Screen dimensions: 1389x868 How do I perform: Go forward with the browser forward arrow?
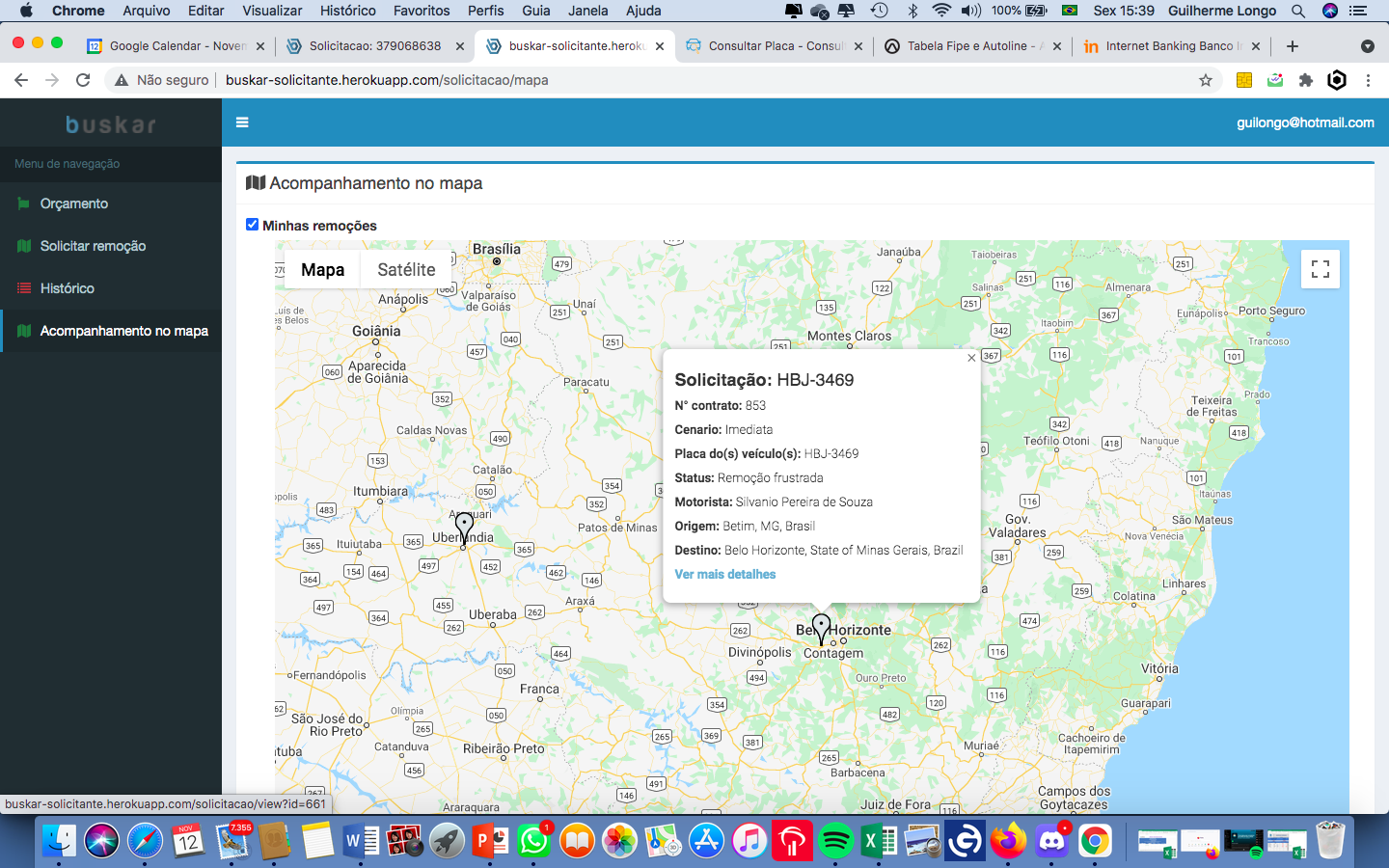52,80
